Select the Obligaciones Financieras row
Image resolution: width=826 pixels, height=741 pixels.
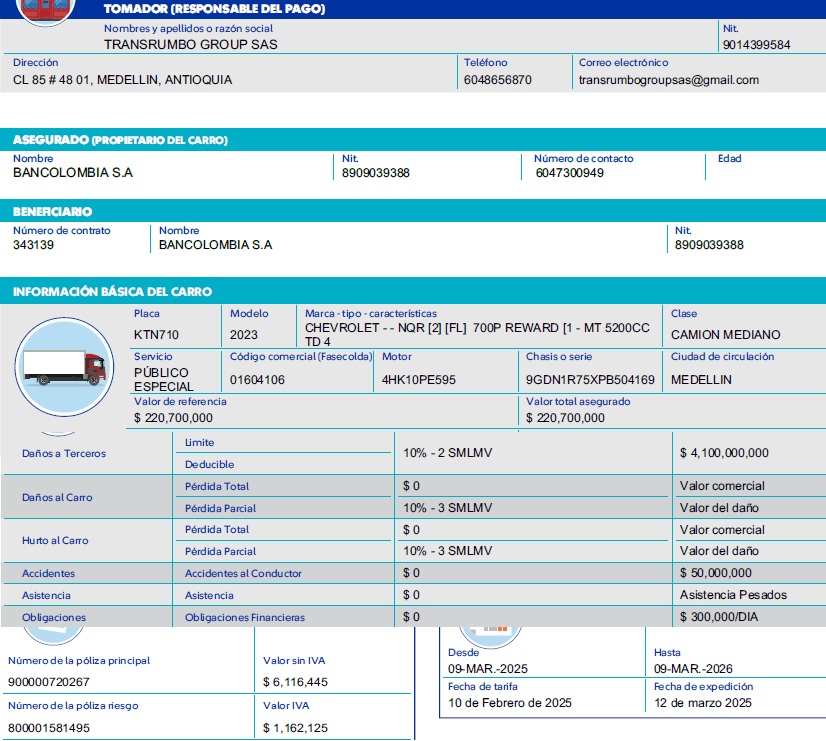point(245,617)
